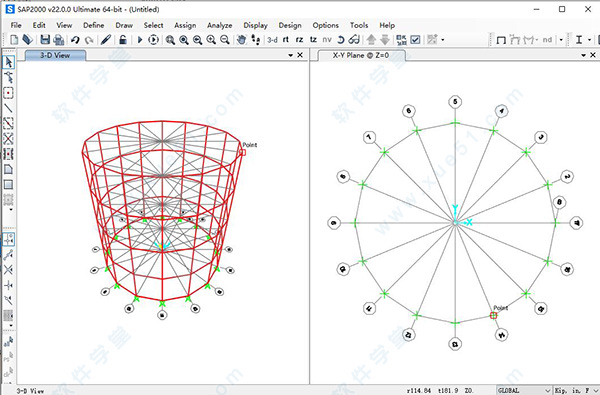This screenshot has height=395, width=600.
Task: Set rz plane view
Action: pyautogui.click(x=300, y=39)
